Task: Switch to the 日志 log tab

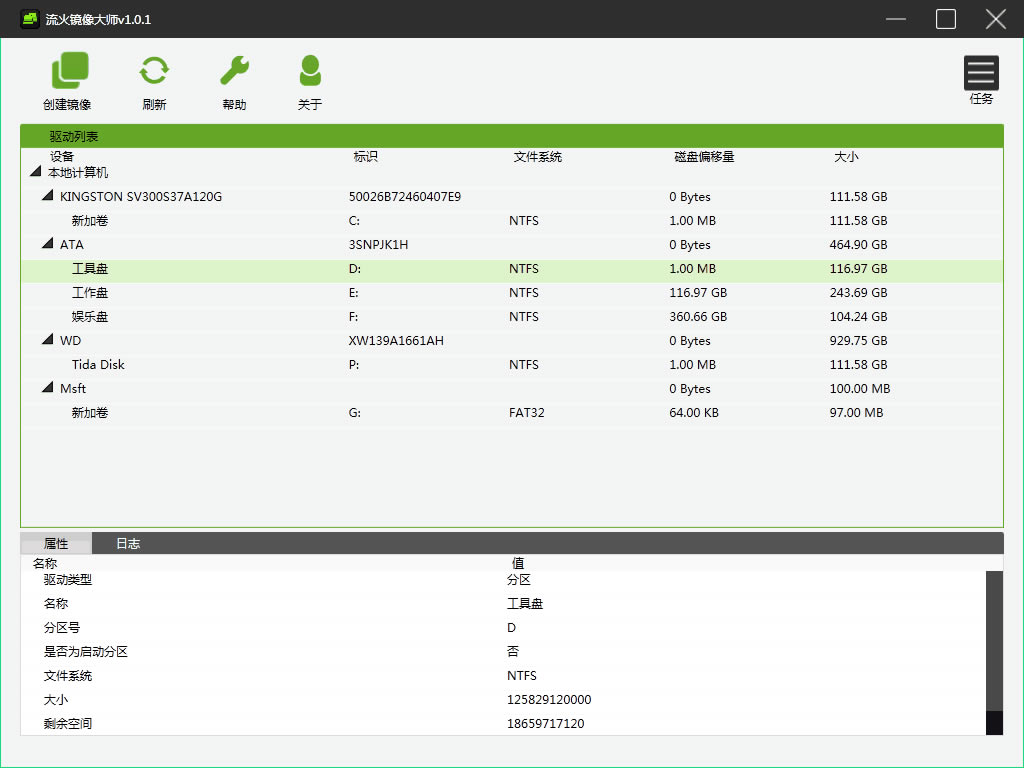Action: 128,544
